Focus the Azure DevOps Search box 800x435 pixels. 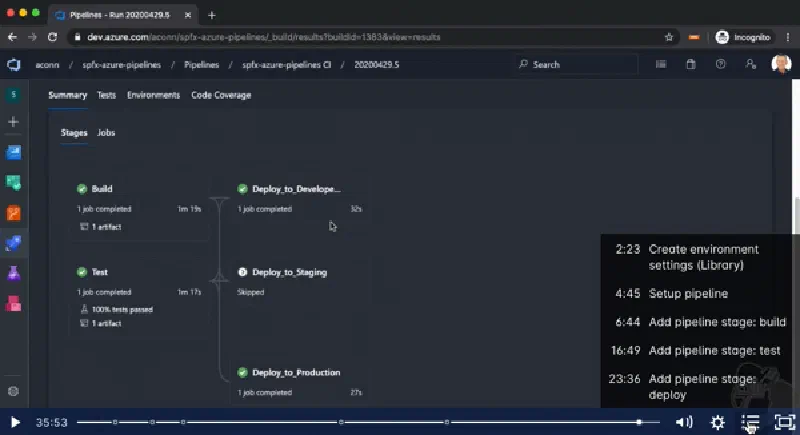click(x=576, y=65)
